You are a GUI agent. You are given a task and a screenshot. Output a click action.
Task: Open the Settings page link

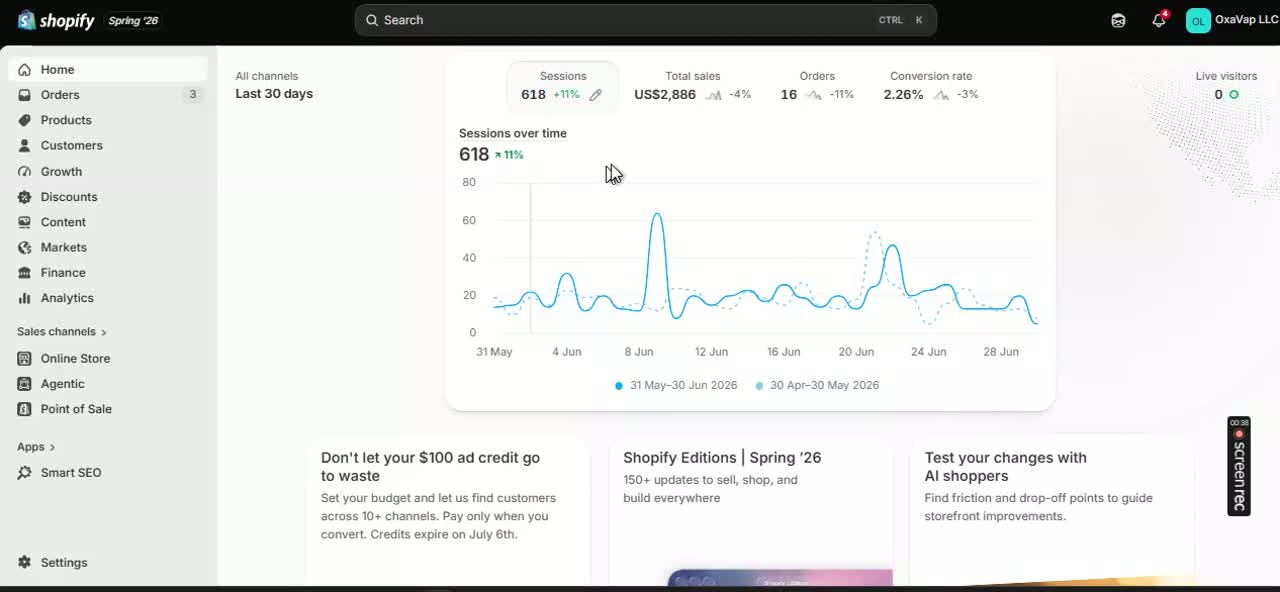coord(107,563)
